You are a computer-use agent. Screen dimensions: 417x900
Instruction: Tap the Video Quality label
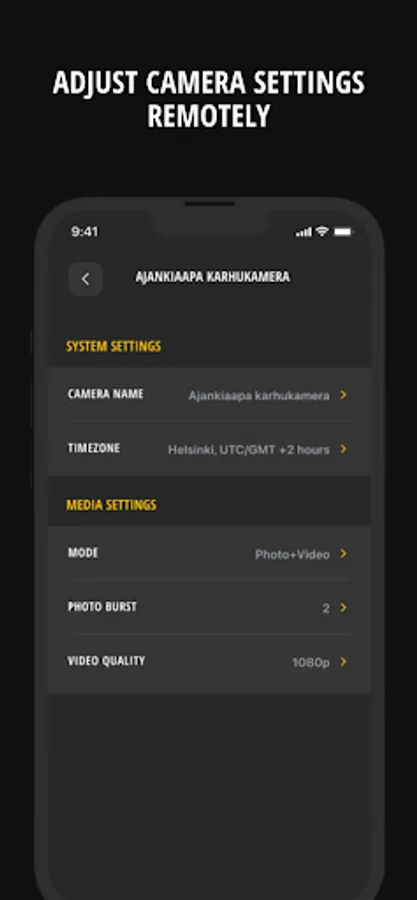click(x=107, y=661)
